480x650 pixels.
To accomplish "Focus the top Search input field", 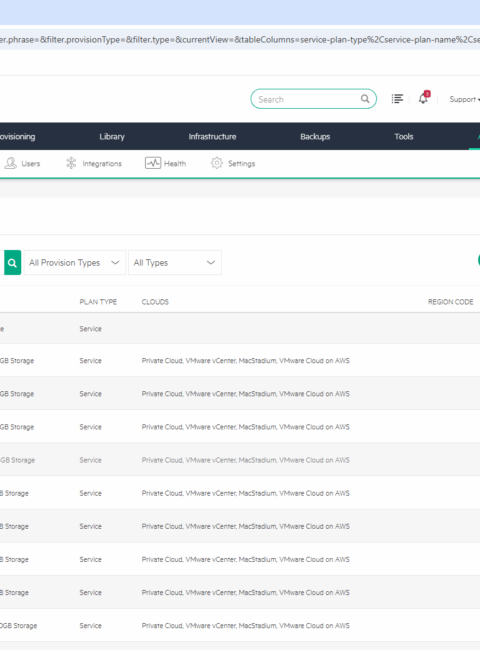I will coord(308,99).
